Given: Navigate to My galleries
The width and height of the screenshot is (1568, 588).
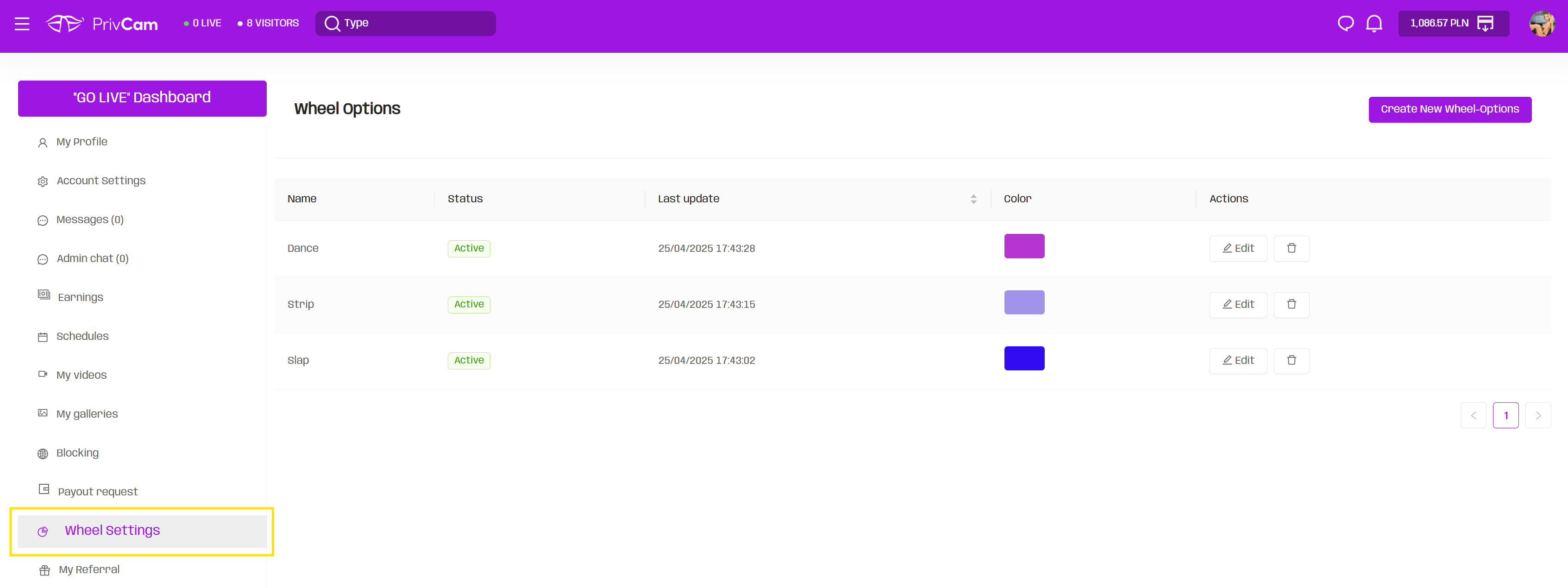Looking at the screenshot, I should 87,414.
